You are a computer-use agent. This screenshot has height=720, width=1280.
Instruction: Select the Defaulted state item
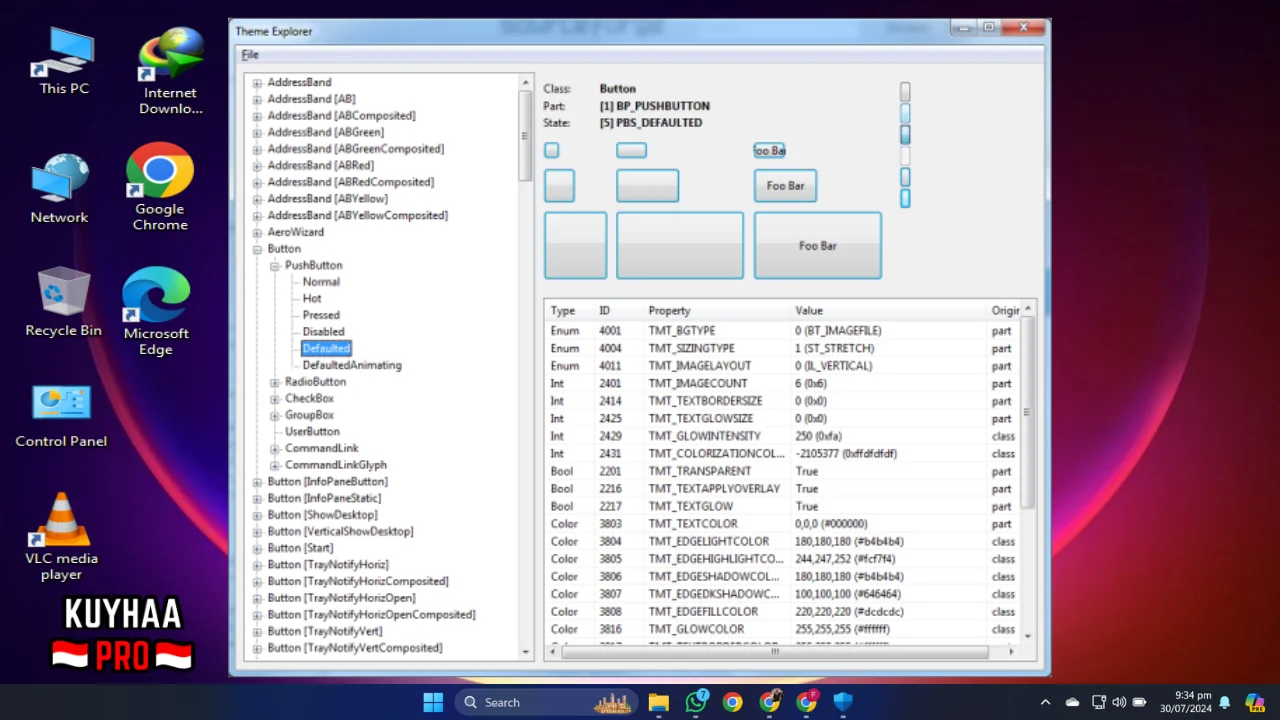[326, 348]
